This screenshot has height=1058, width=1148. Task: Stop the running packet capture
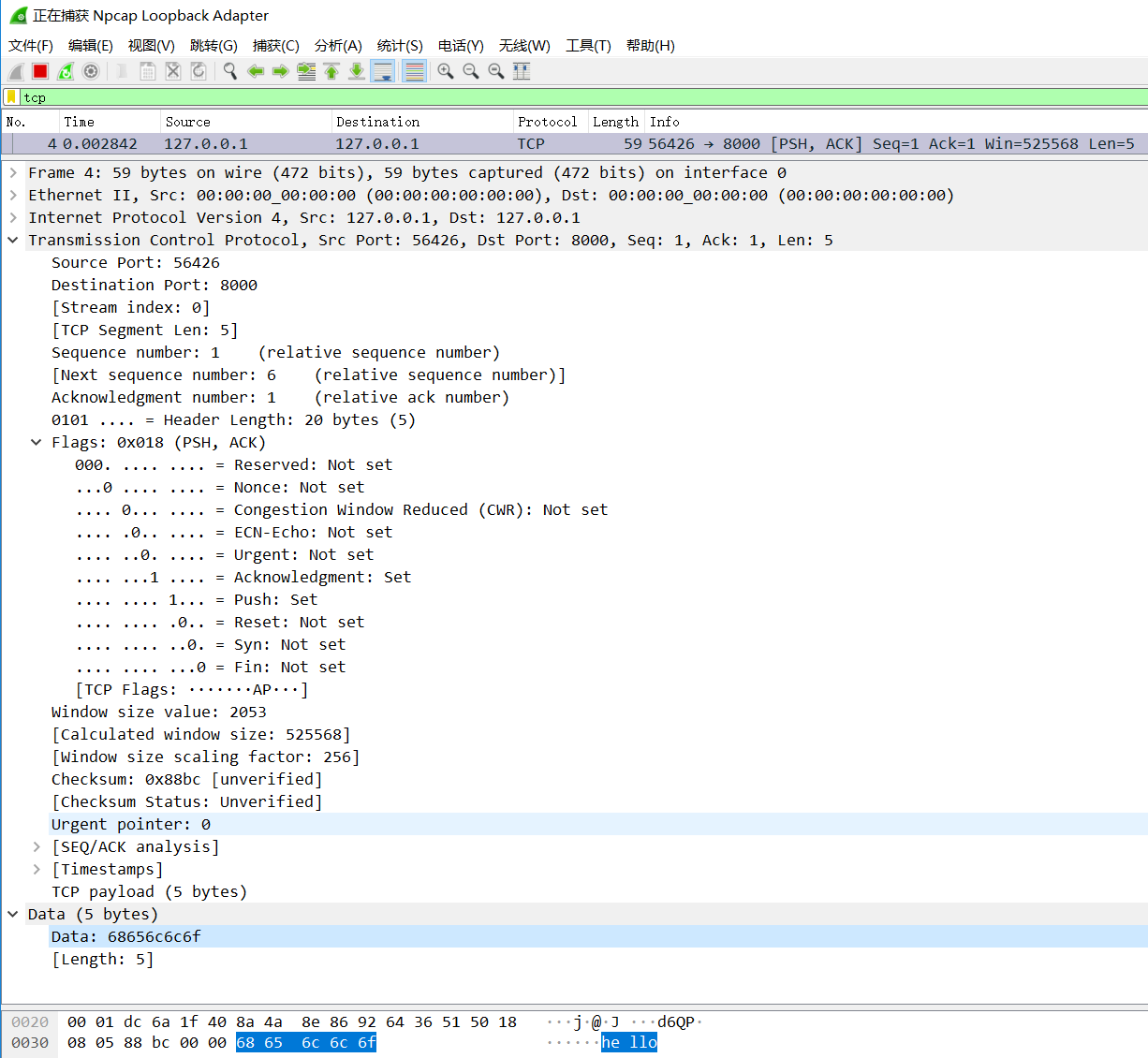coord(40,71)
